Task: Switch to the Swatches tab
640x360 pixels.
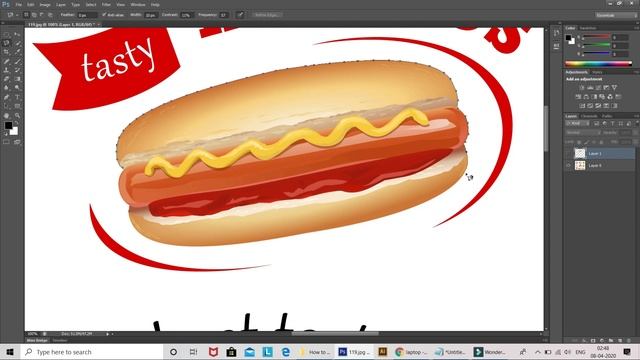Action: pos(588,28)
